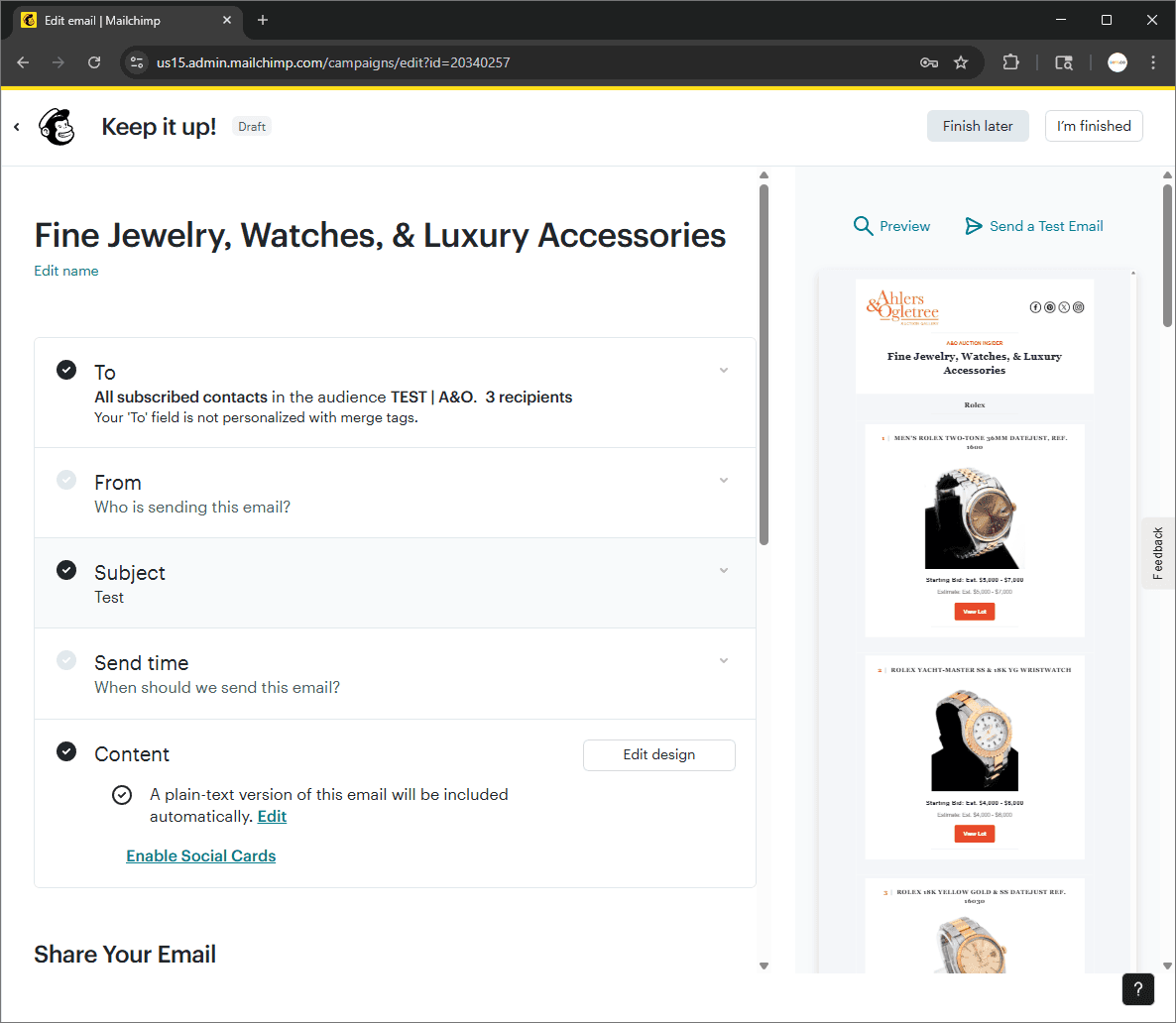
Task: Click the Edit name link
Action: [x=66, y=271]
